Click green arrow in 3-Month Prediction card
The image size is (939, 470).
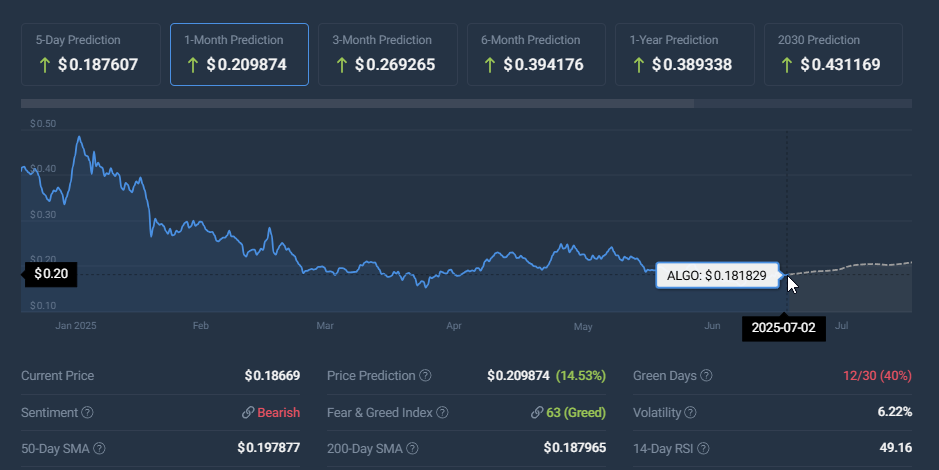pos(341,65)
